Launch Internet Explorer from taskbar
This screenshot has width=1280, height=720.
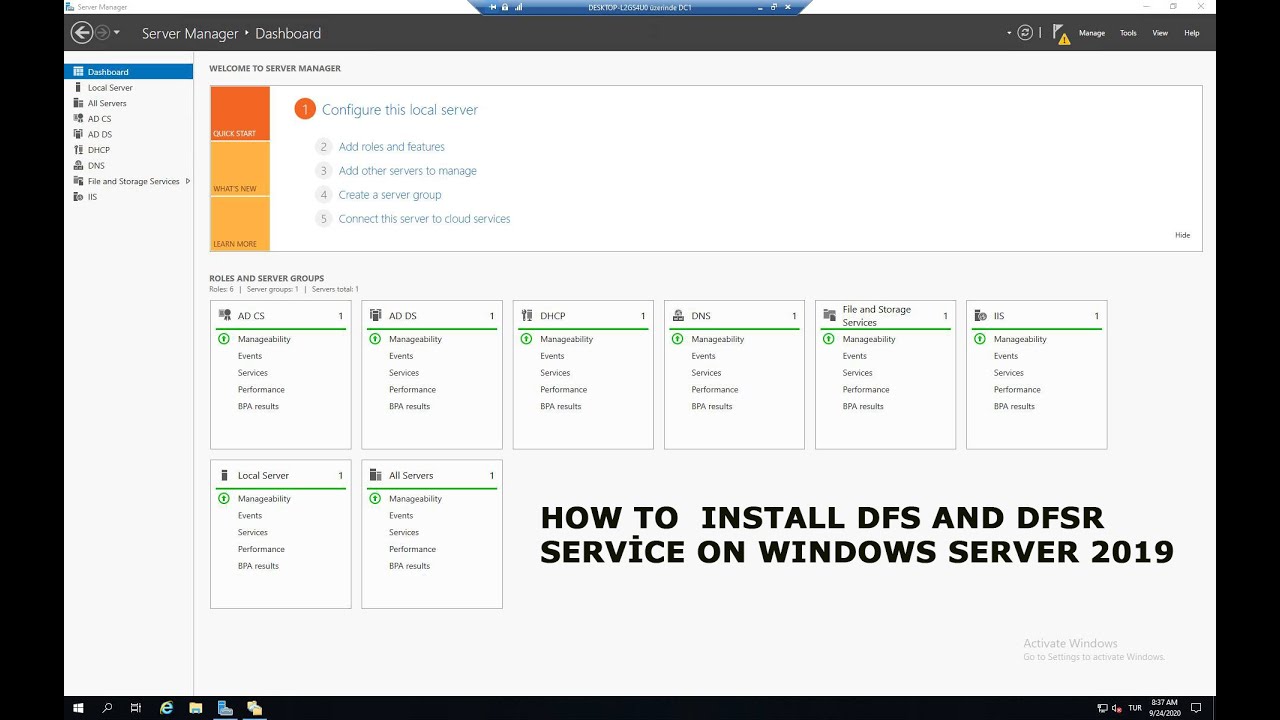click(x=166, y=708)
